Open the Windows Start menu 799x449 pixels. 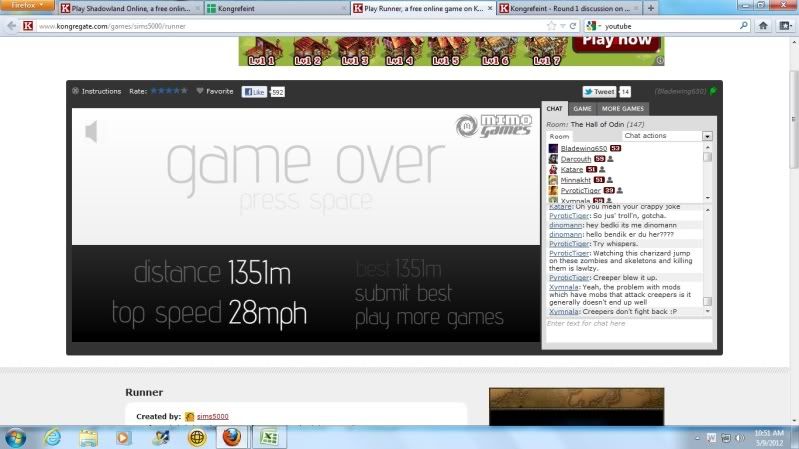[x=15, y=438]
